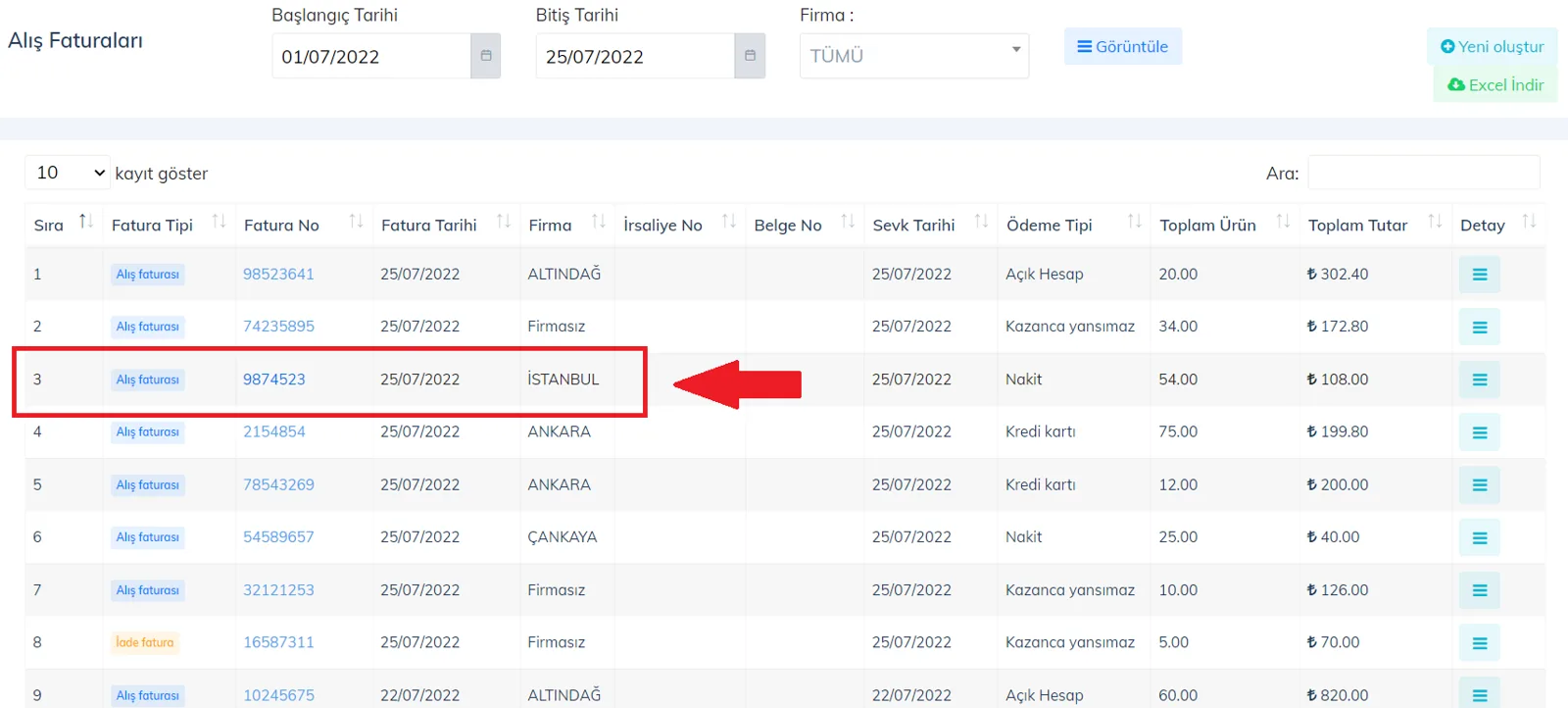Sort table by Sıra column
This screenshot has height=708, width=1568.
pyautogui.click(x=64, y=225)
